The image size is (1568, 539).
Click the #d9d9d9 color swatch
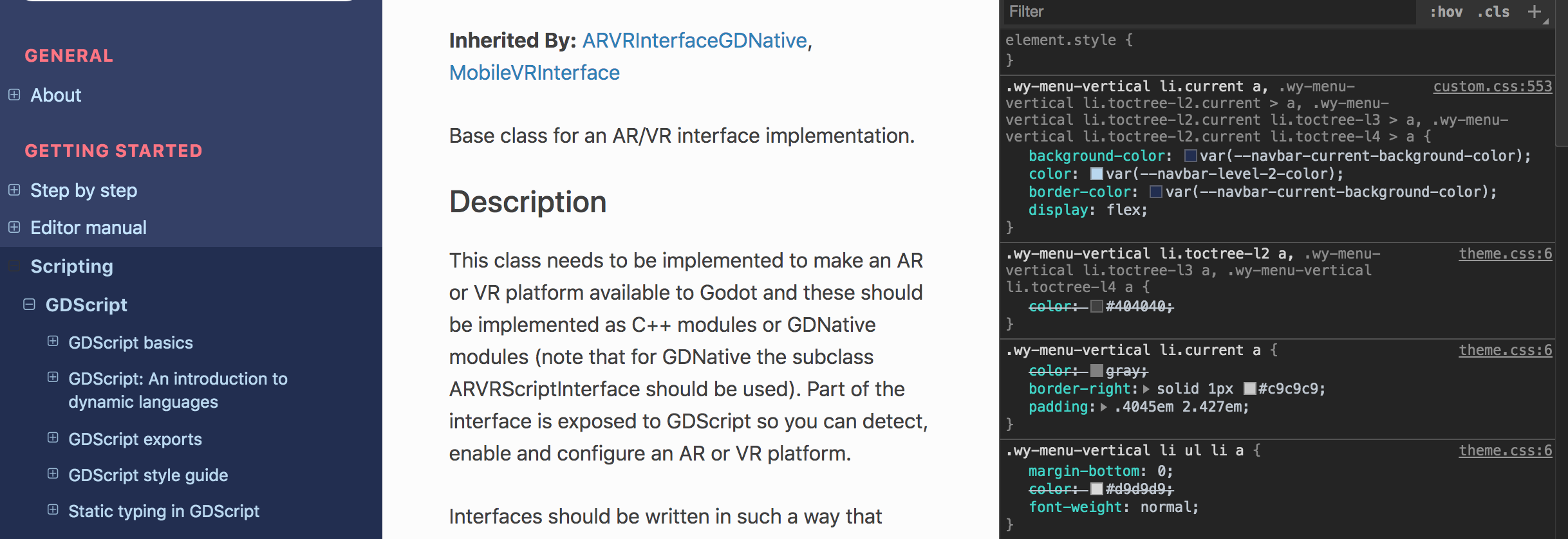(x=1097, y=489)
